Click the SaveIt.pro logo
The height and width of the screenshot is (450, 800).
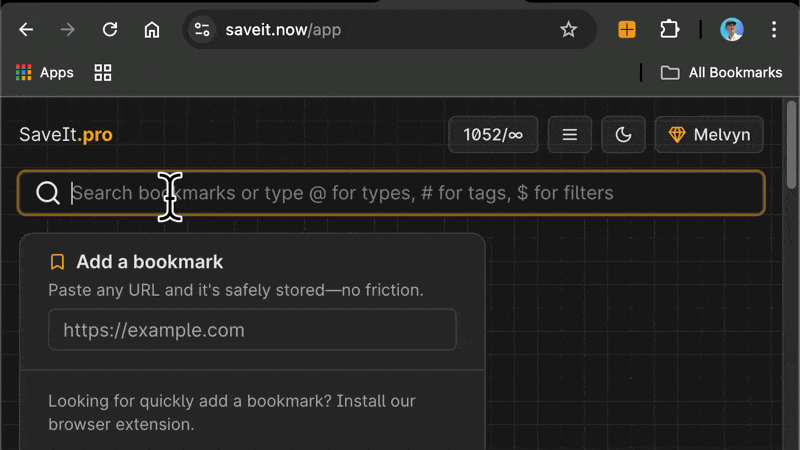(66, 135)
